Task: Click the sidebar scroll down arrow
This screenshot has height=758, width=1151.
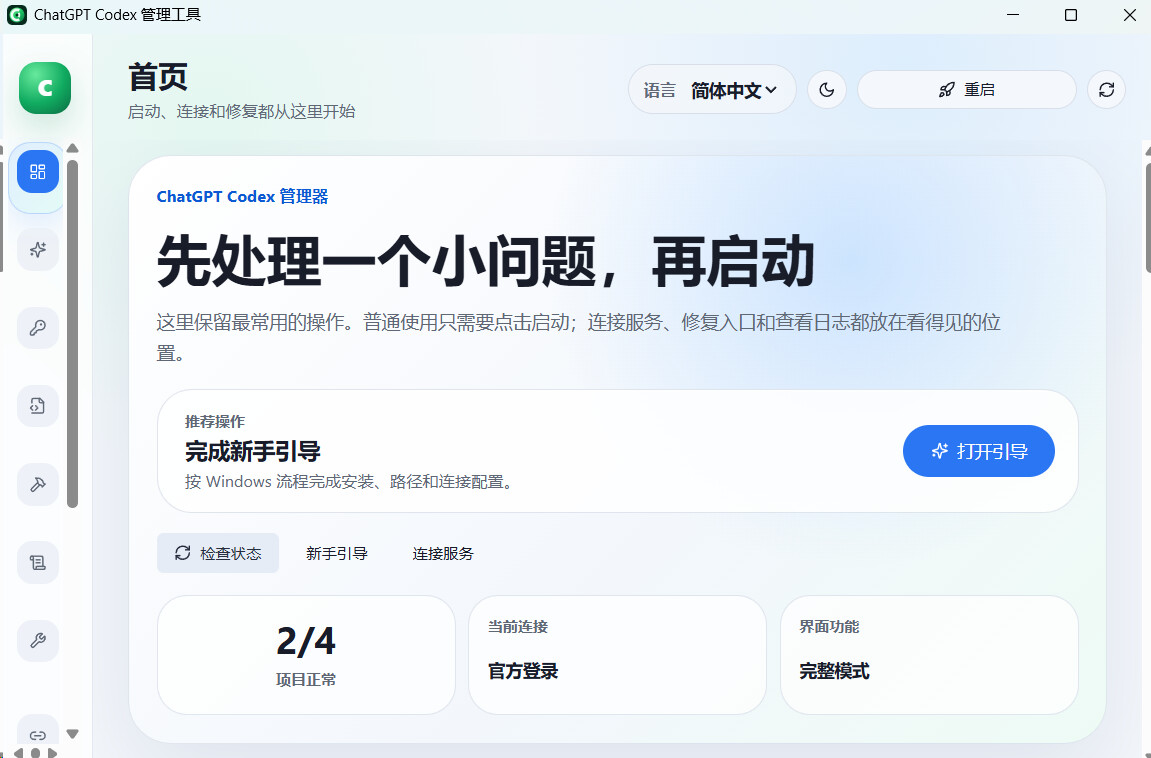Action: tap(72, 734)
